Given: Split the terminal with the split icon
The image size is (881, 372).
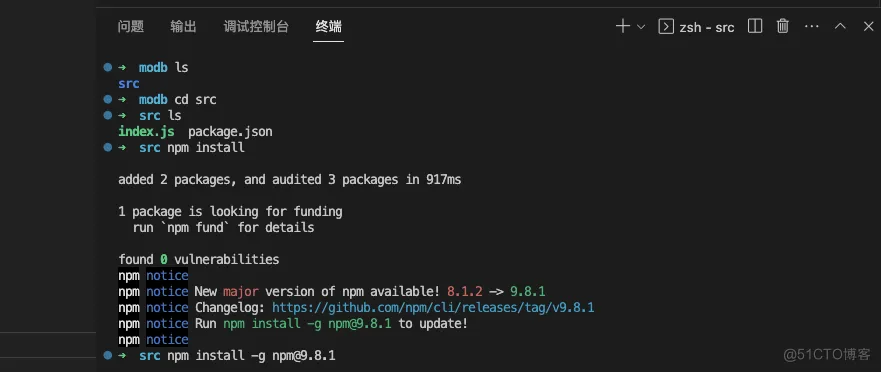Looking at the screenshot, I should tap(755, 26).
